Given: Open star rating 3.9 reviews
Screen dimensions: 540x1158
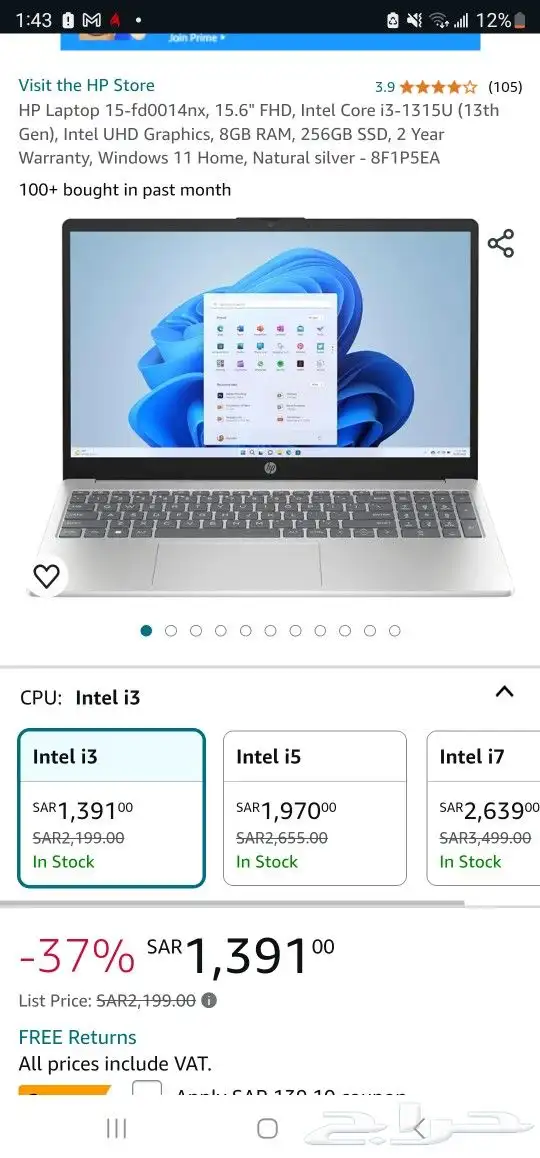Looking at the screenshot, I should pyautogui.click(x=425, y=87).
